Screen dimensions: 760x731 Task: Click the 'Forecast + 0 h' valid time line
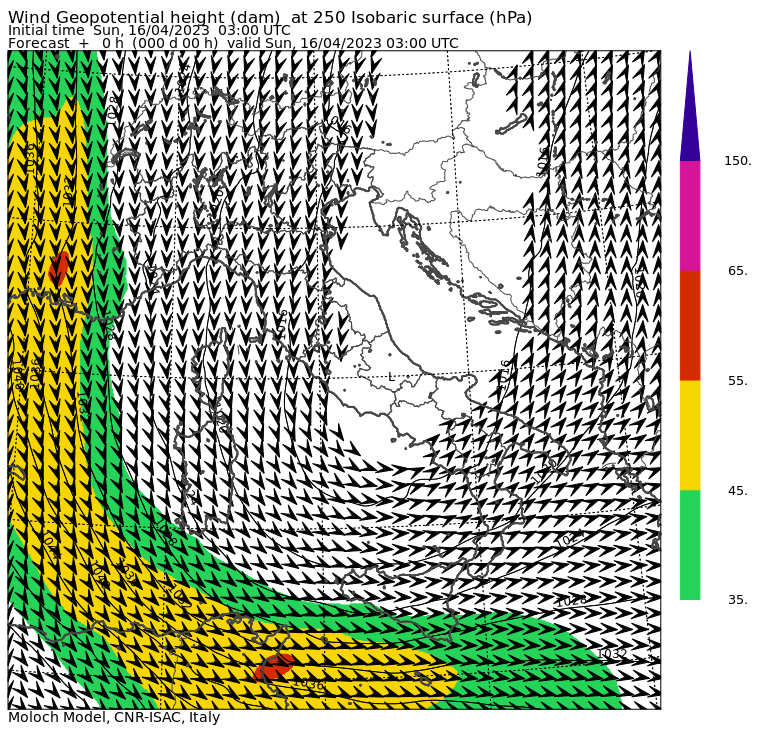point(233,44)
